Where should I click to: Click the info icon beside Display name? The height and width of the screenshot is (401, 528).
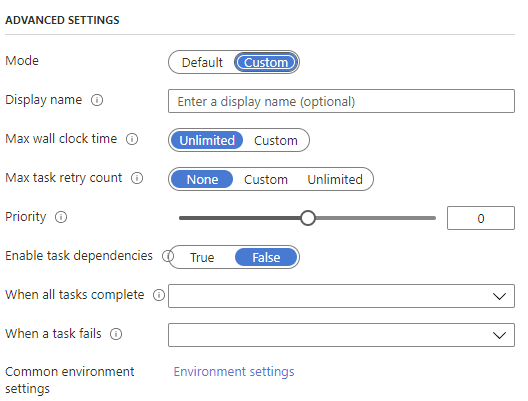pos(97,100)
